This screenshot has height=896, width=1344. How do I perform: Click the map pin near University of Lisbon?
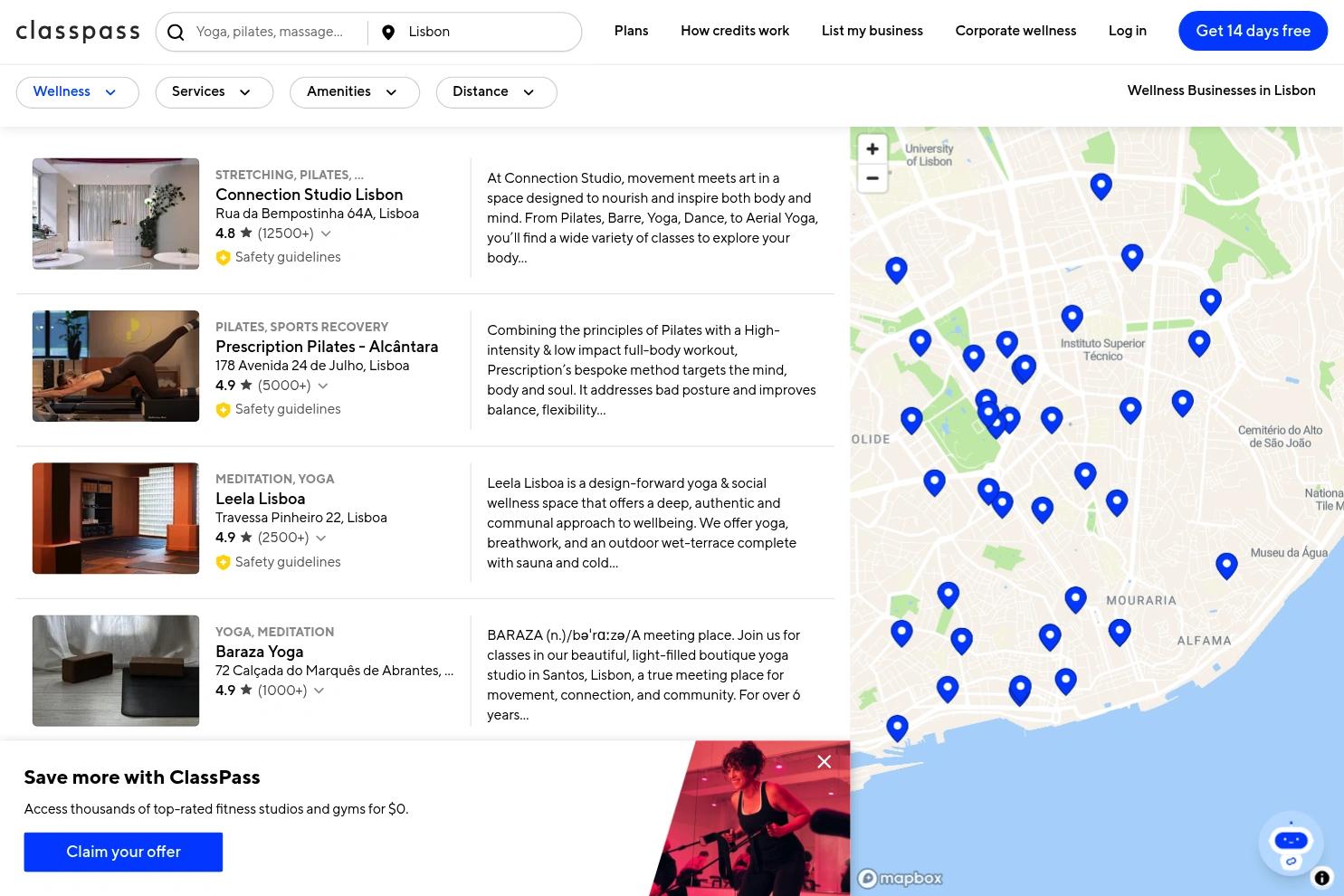[1101, 186]
